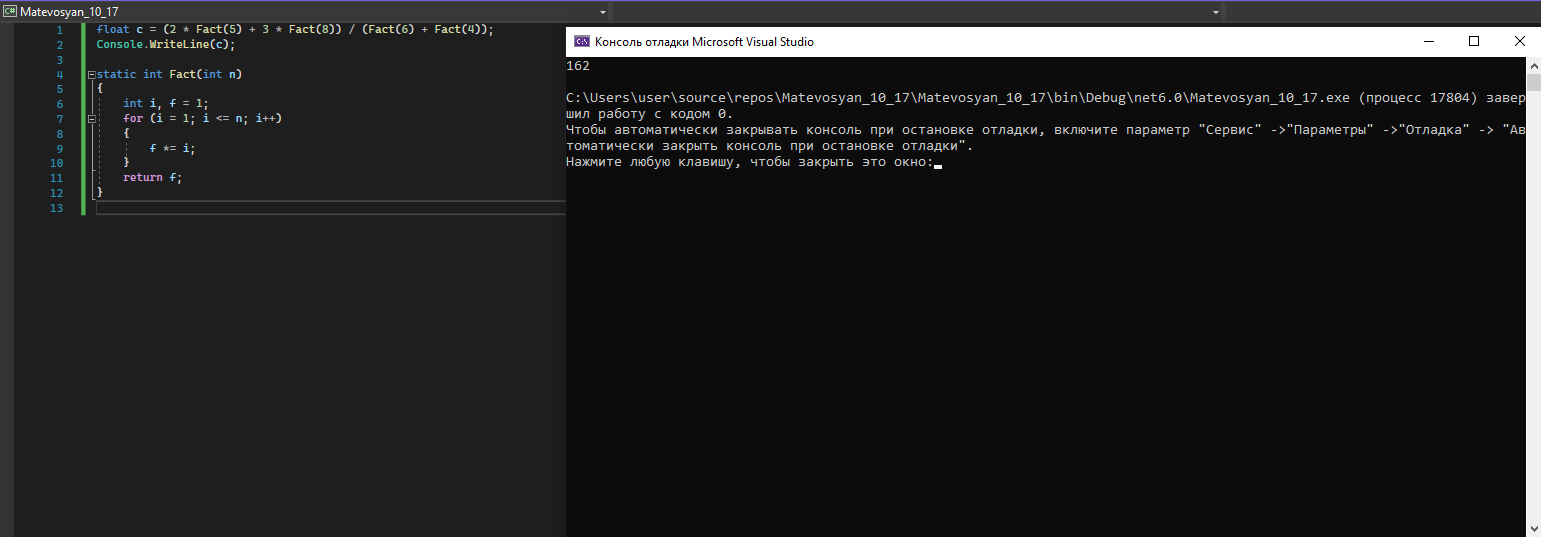Click the 'for (i = 1; i <= n; i++)' line

(x=203, y=119)
